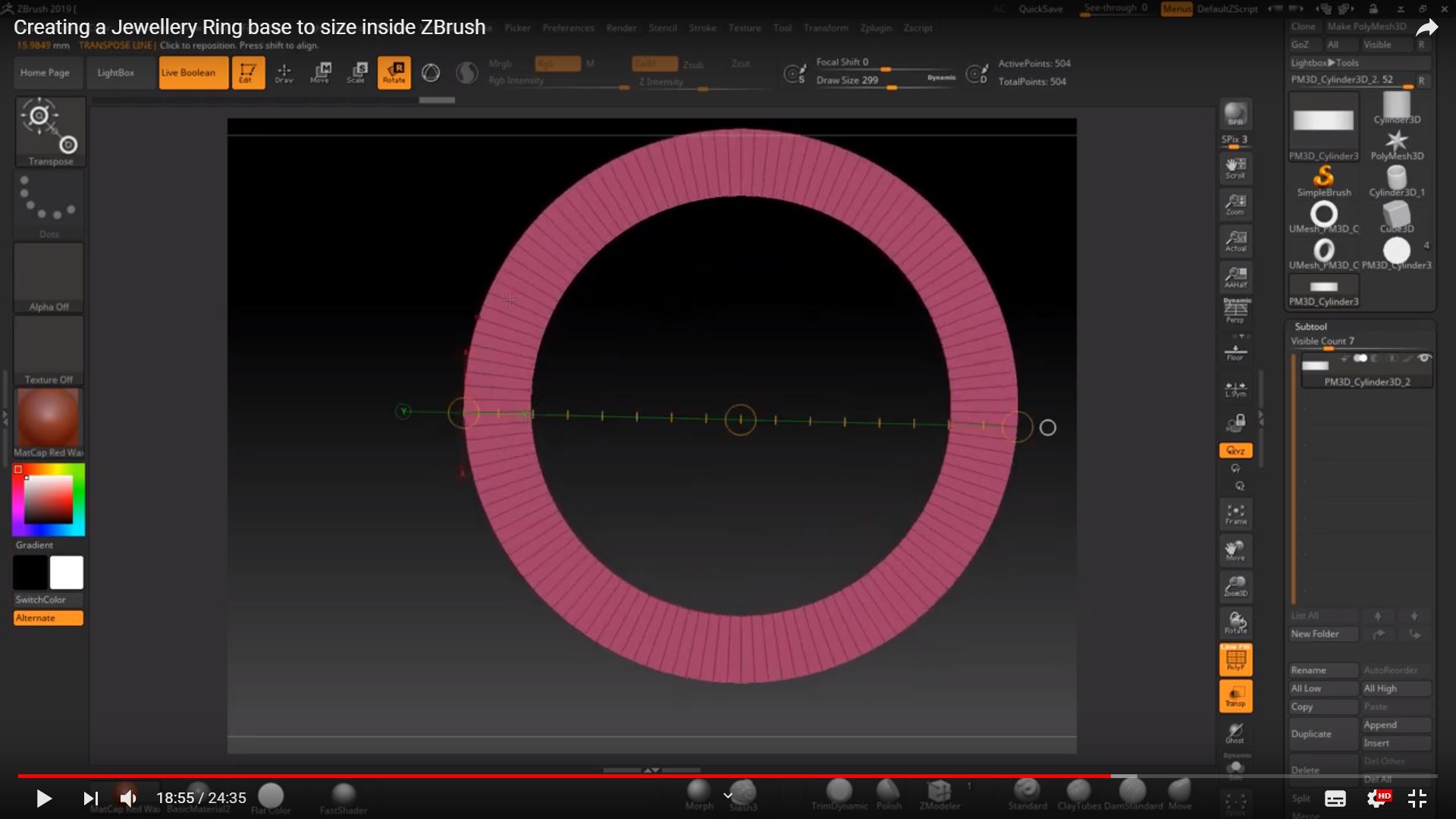Exit fullscreen mode

(1417, 799)
